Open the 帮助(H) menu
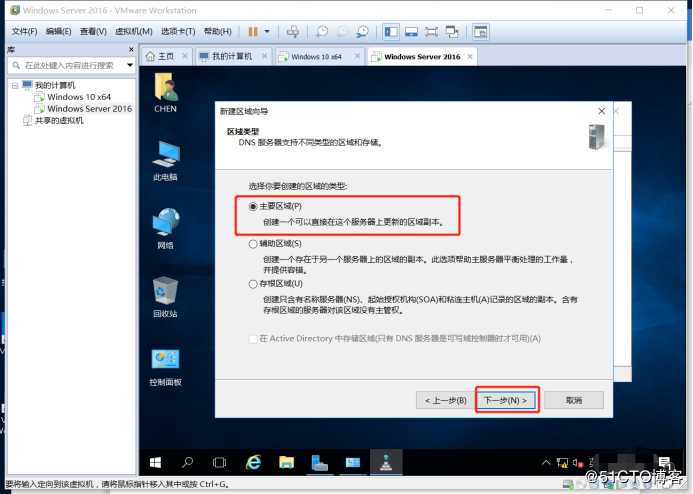This screenshot has width=693, height=494. pyautogui.click(x=217, y=31)
